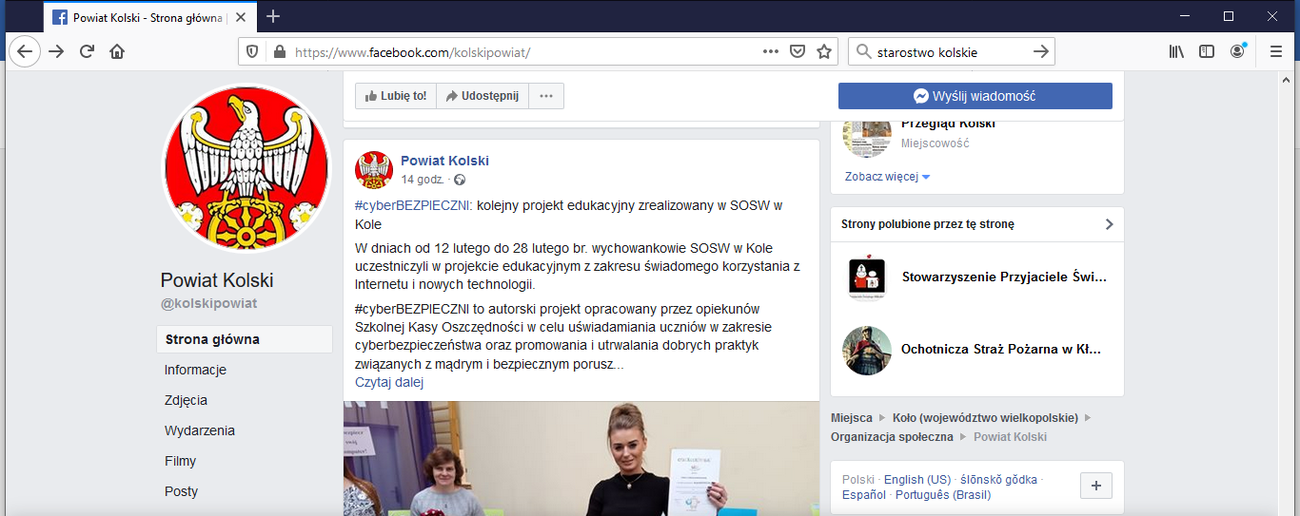Run search with the arrow in search box
Screen dimensions: 1300x516
(1040, 51)
